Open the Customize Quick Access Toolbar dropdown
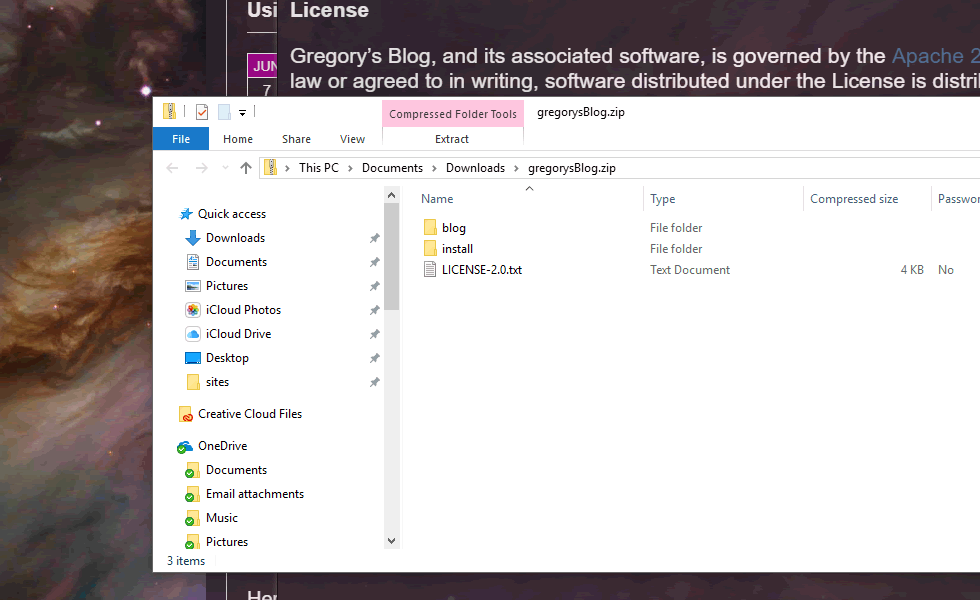980x600 pixels. 242,113
